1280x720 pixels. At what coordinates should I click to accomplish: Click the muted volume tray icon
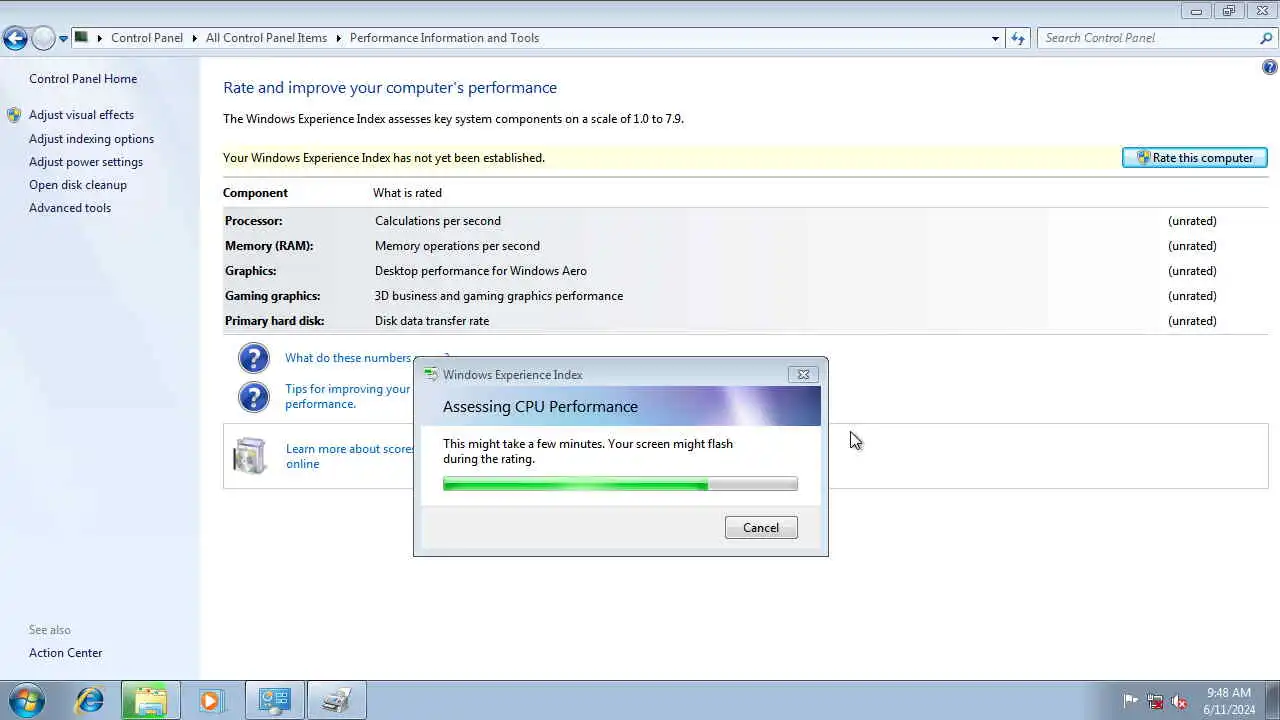1180,701
